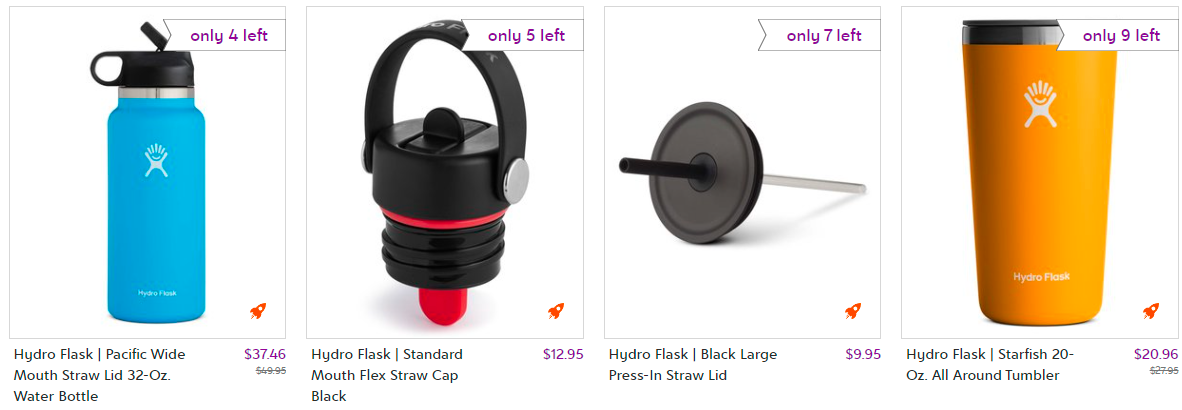Open Black Large Press-In Straw Lid title
The width and height of the screenshot is (1182, 410).
click(x=693, y=365)
